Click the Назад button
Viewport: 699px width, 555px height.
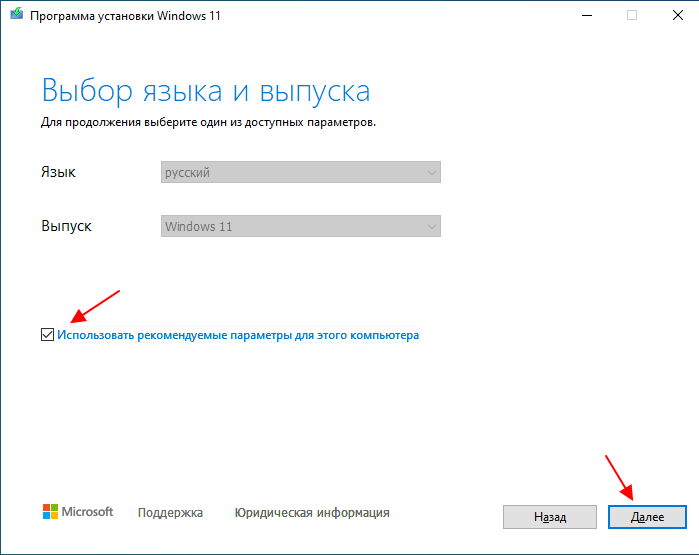550,517
